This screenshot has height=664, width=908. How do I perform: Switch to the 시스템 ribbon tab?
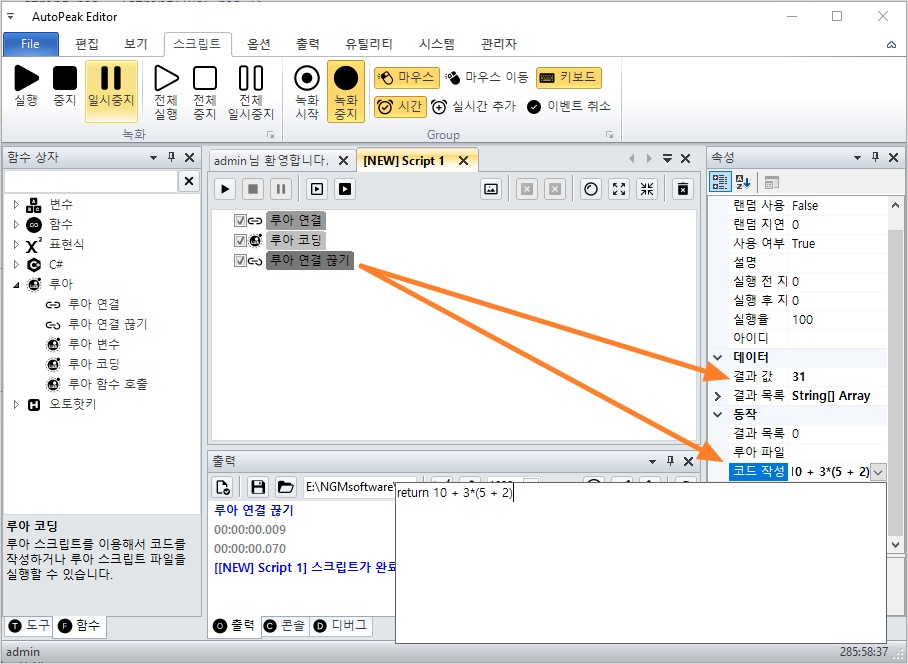(437, 44)
